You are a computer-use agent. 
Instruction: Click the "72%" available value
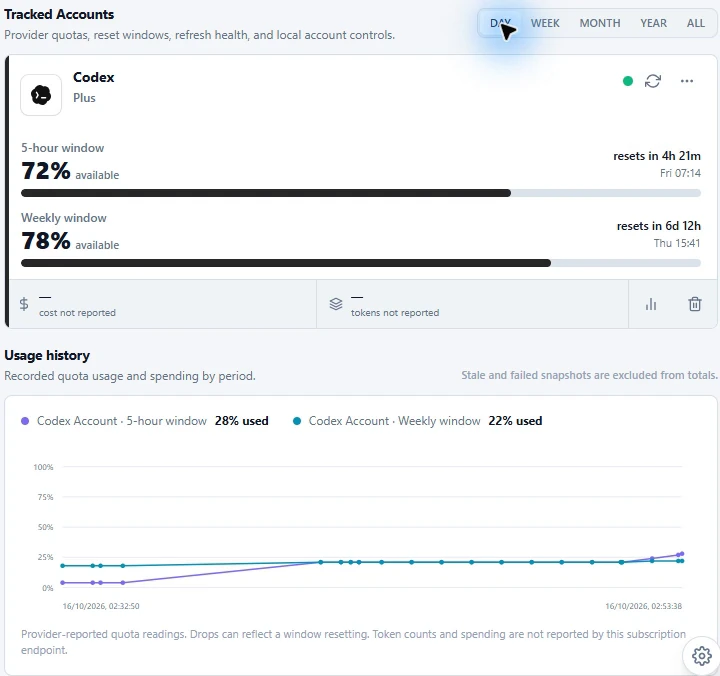[x=46, y=171]
